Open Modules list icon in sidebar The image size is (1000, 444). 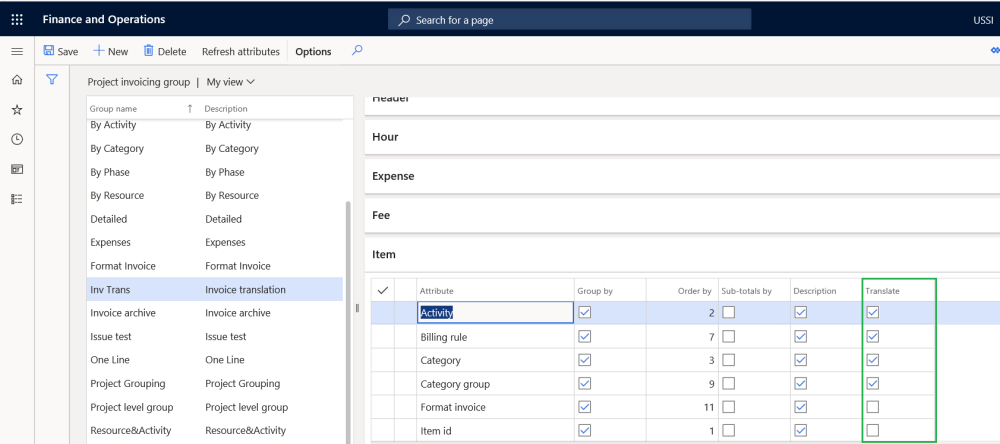pyautogui.click(x=17, y=199)
